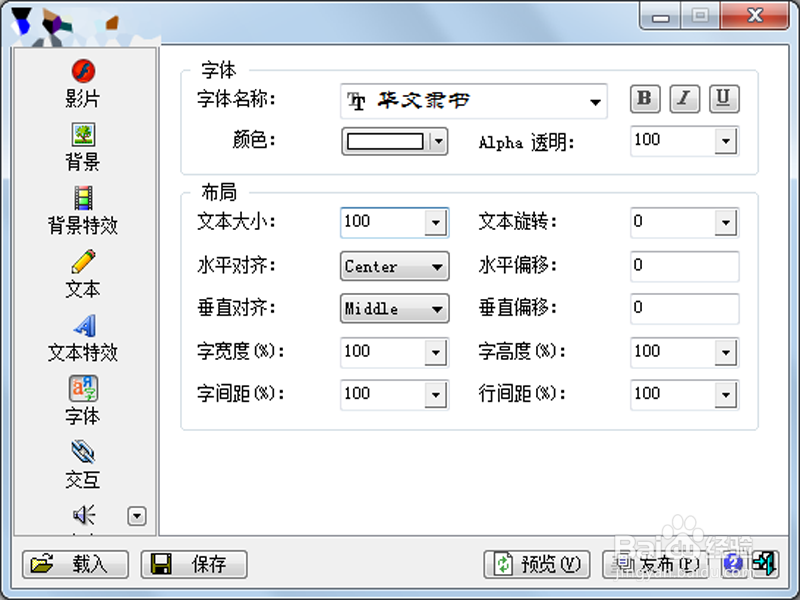The image size is (800, 600).
Task: Select the 文本特效 text effects icon
Action: 83,336
